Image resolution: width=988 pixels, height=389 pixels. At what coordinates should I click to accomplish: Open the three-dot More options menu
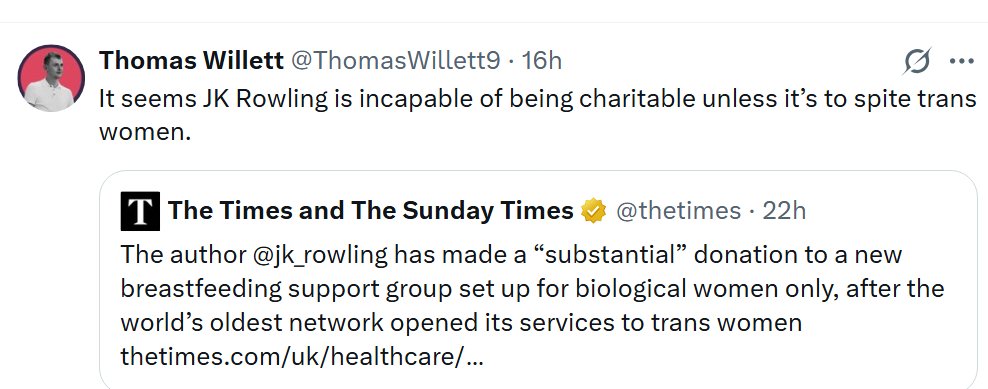coord(962,61)
